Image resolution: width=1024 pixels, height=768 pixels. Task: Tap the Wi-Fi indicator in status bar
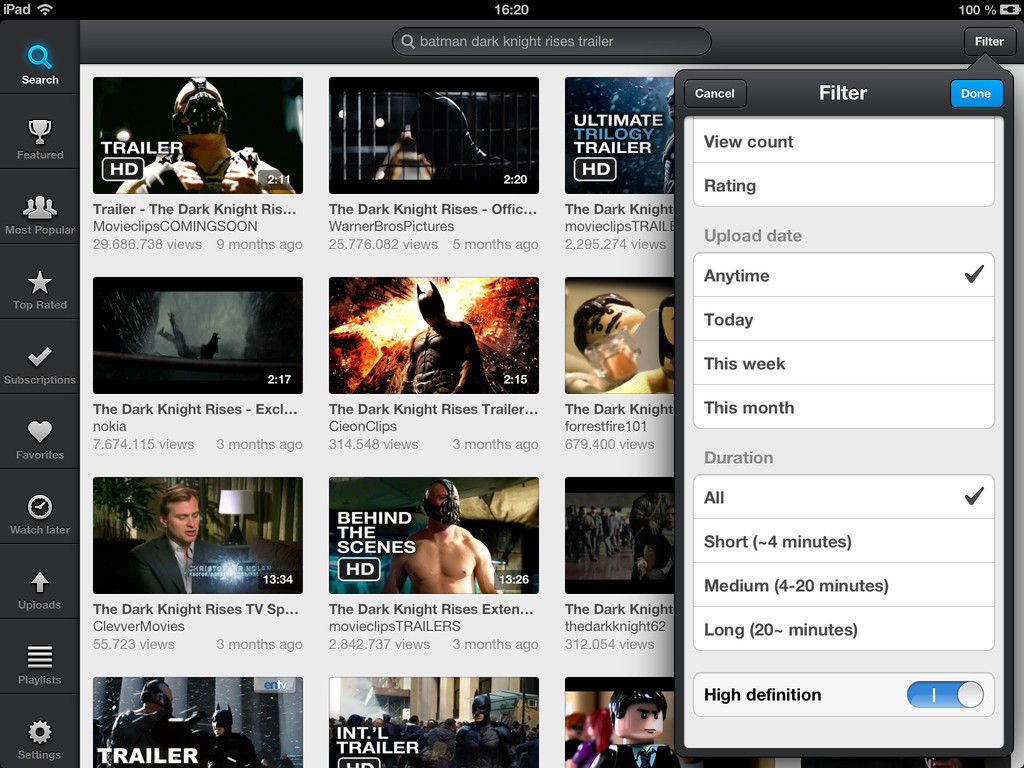pyautogui.click(x=44, y=9)
